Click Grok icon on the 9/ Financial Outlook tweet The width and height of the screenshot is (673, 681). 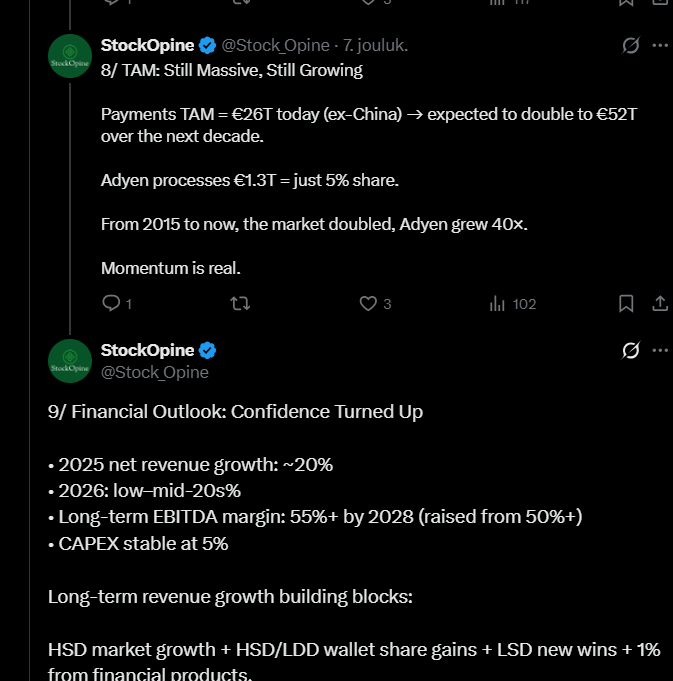[x=630, y=351]
